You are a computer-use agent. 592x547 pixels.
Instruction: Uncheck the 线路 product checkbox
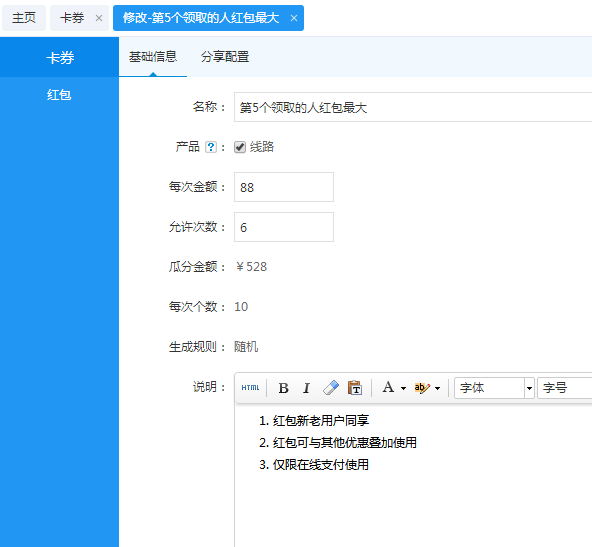(240, 147)
